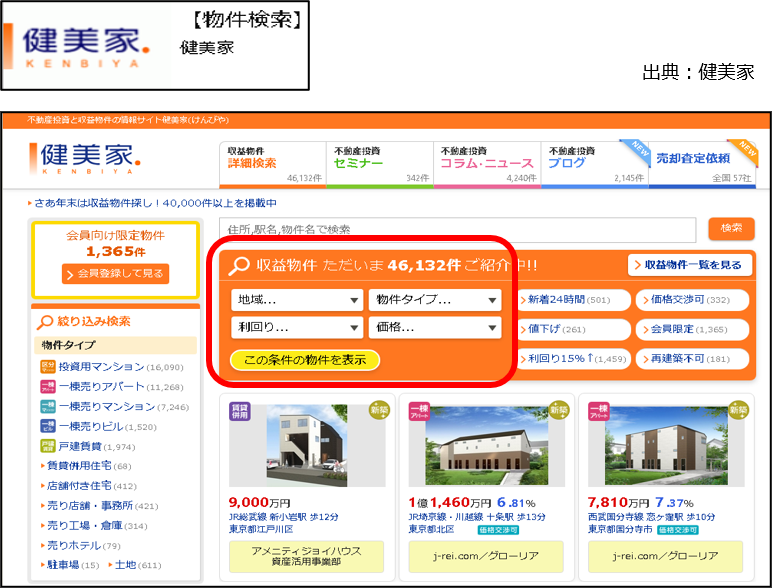Click the address and station search field

pyautogui.click(x=457, y=230)
